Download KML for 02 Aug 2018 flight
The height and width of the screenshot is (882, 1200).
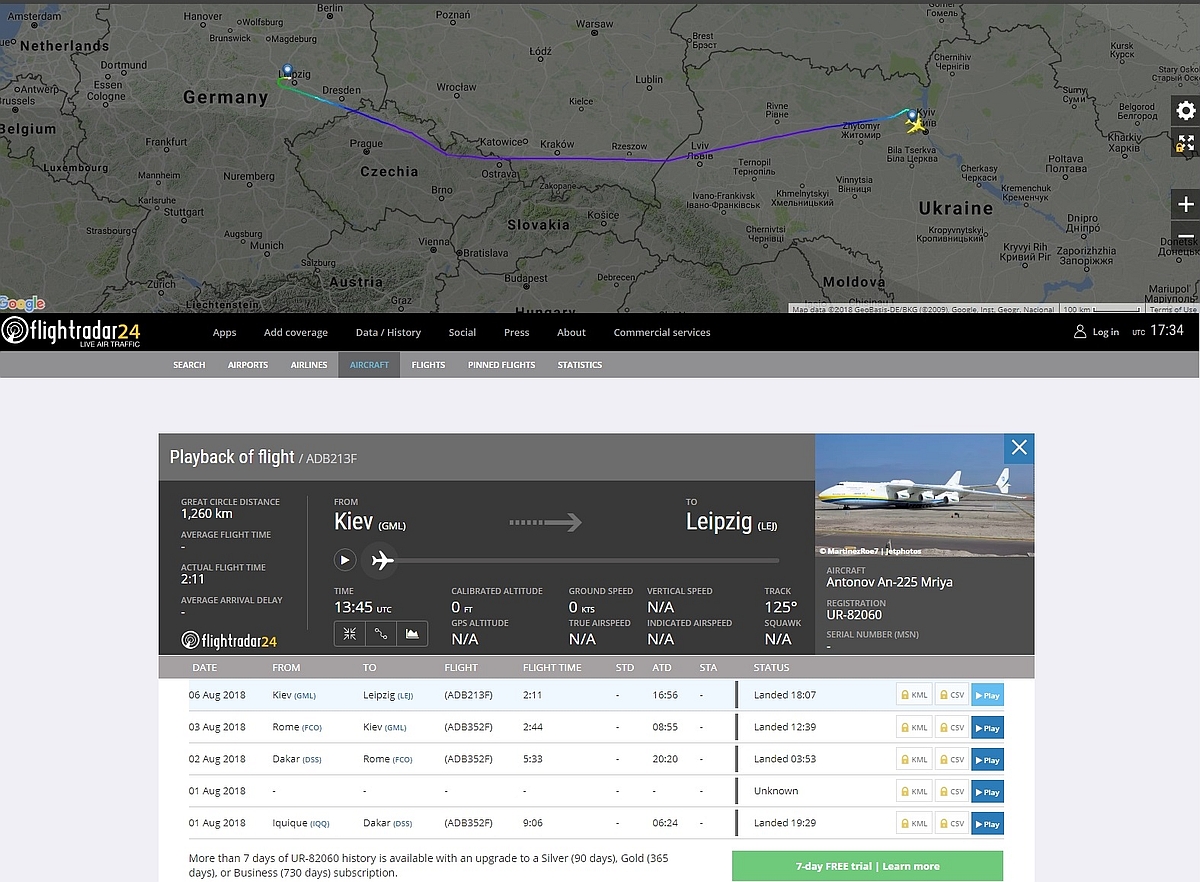pyautogui.click(x=914, y=759)
